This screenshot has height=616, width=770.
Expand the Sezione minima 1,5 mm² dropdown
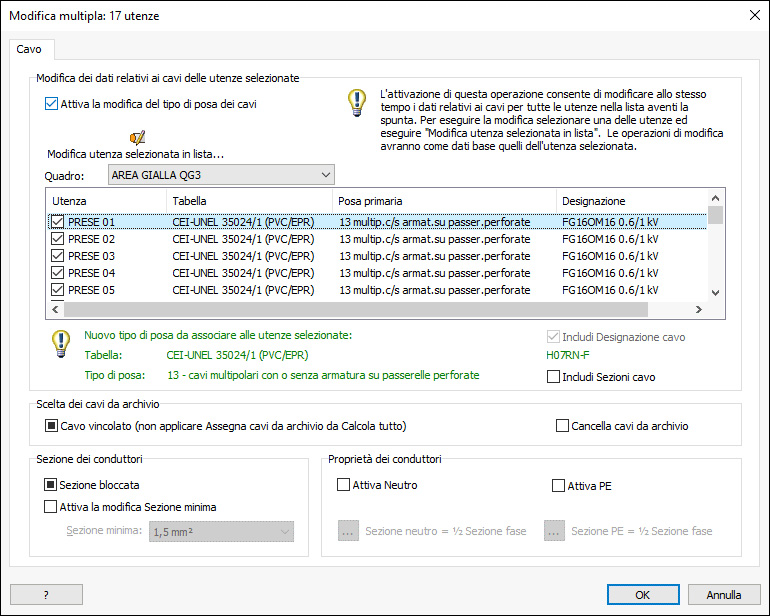pyautogui.click(x=221, y=532)
